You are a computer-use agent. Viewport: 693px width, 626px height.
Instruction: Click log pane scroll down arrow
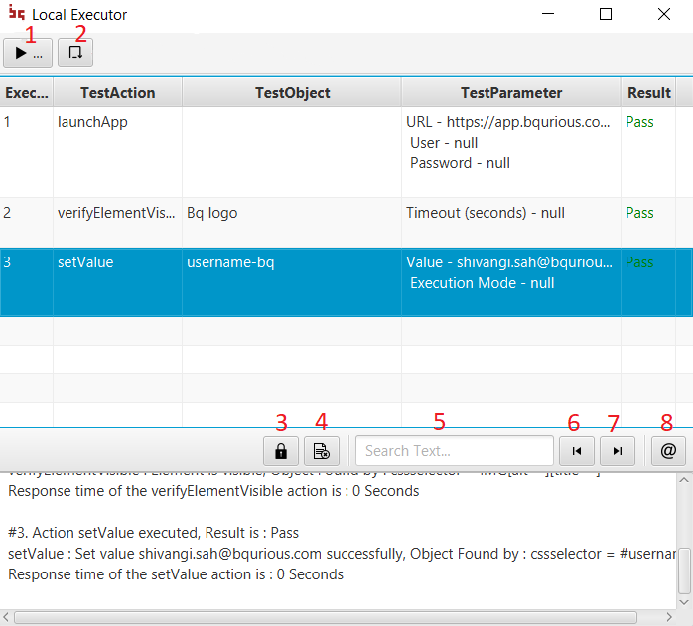[x=684, y=602]
